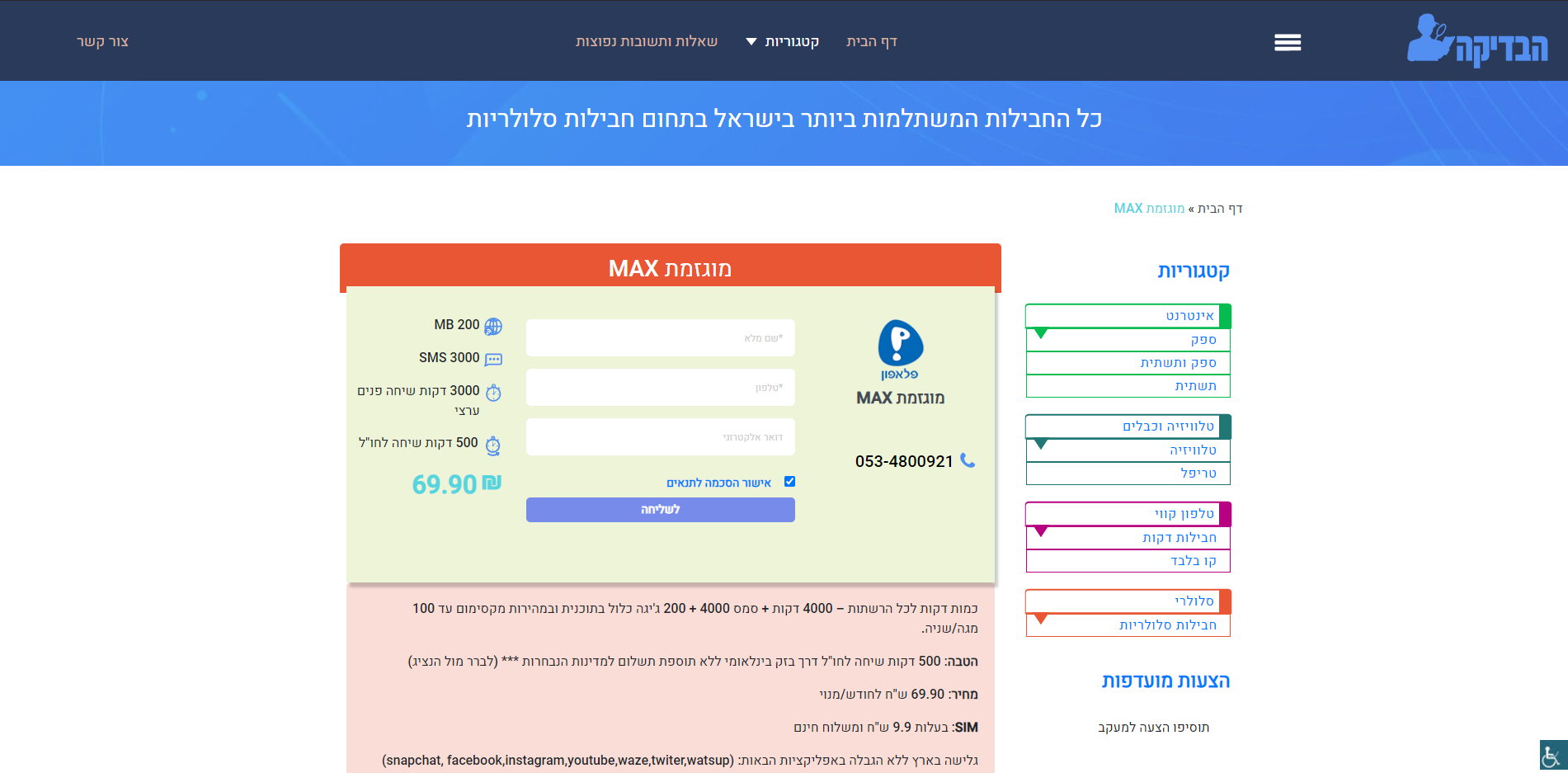Screen dimensions: 1568x773
Task: Select the אינטרנט category header
Action: coord(1128,316)
